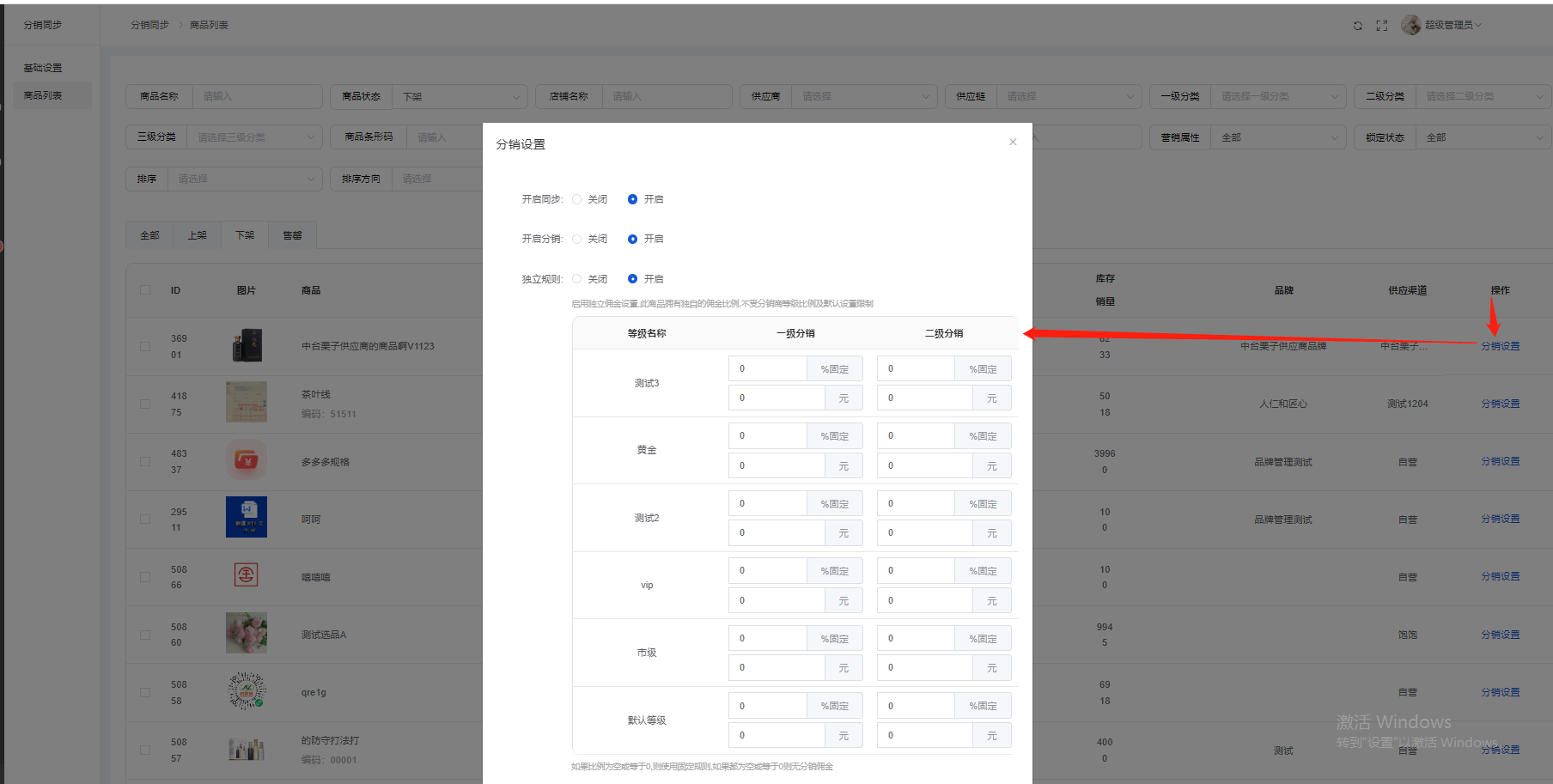
Task: Tick the checkbox for product row 36901
Action: (x=145, y=346)
